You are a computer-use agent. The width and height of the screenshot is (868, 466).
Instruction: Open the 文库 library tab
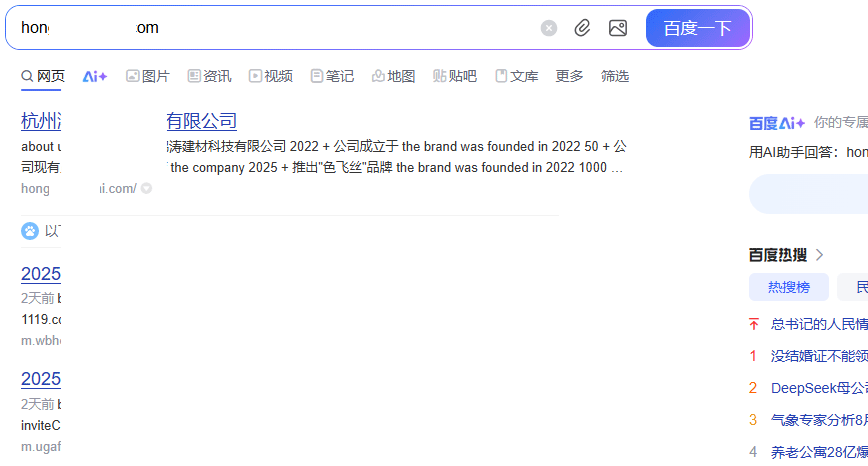517,76
